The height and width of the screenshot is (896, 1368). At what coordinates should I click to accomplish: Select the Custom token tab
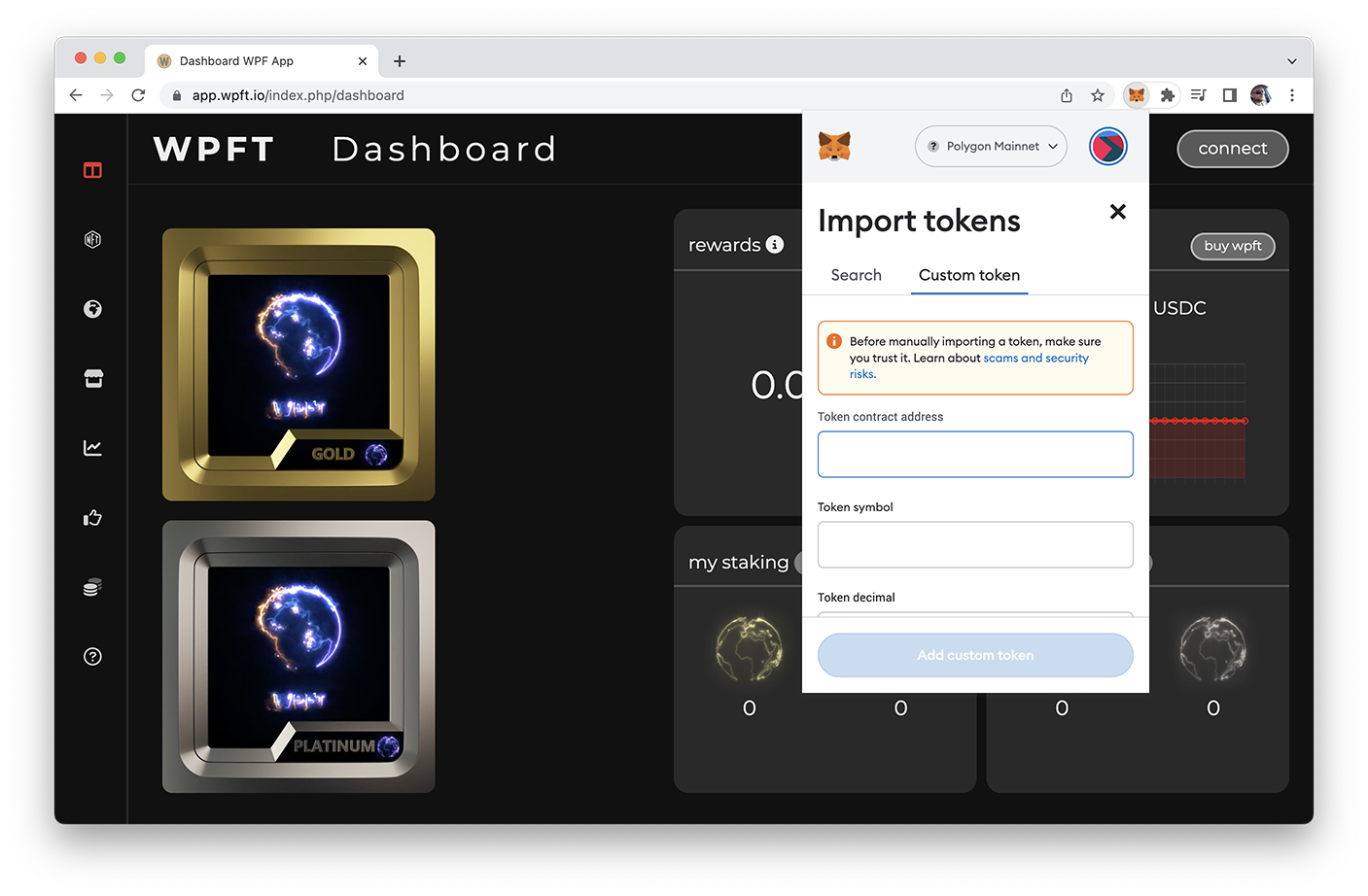969,275
